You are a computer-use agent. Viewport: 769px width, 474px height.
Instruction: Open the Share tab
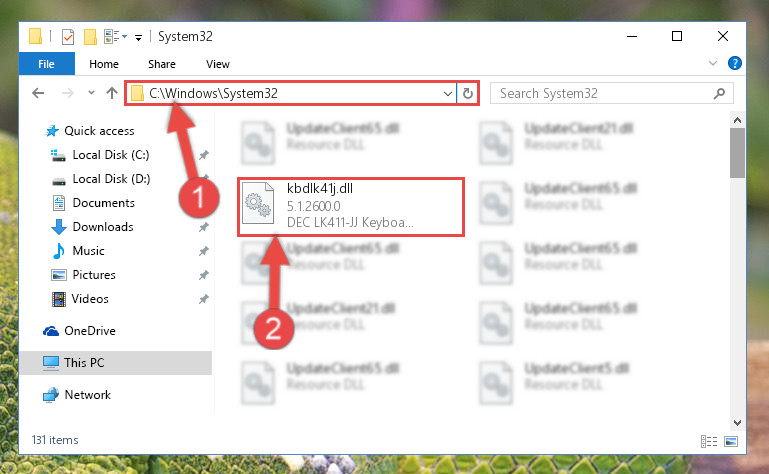pos(162,64)
